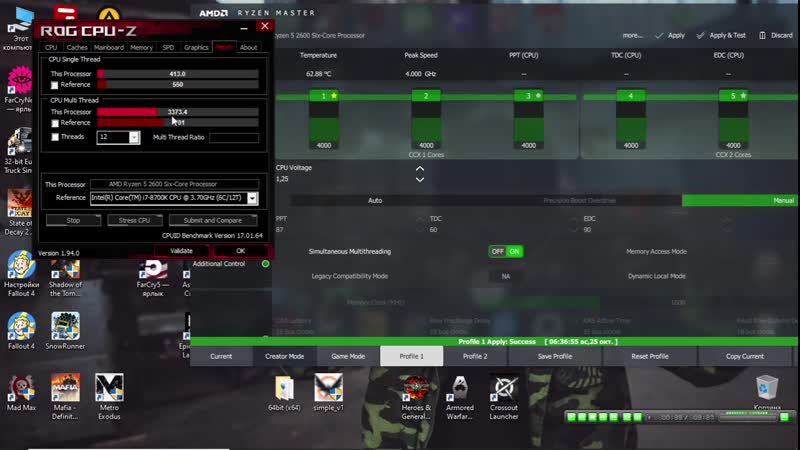Open the Mafia Definitive Edition icon
The image size is (800, 450).
pyautogui.click(x=65, y=396)
